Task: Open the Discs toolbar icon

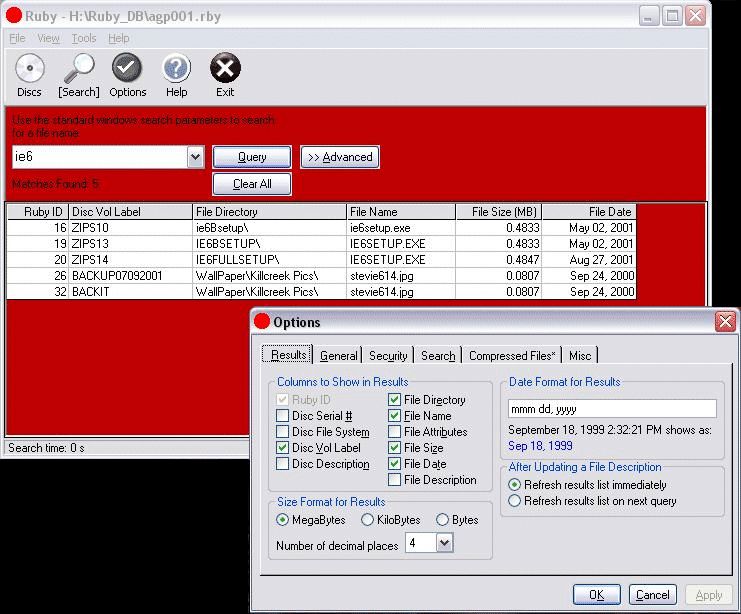Action: (x=29, y=69)
